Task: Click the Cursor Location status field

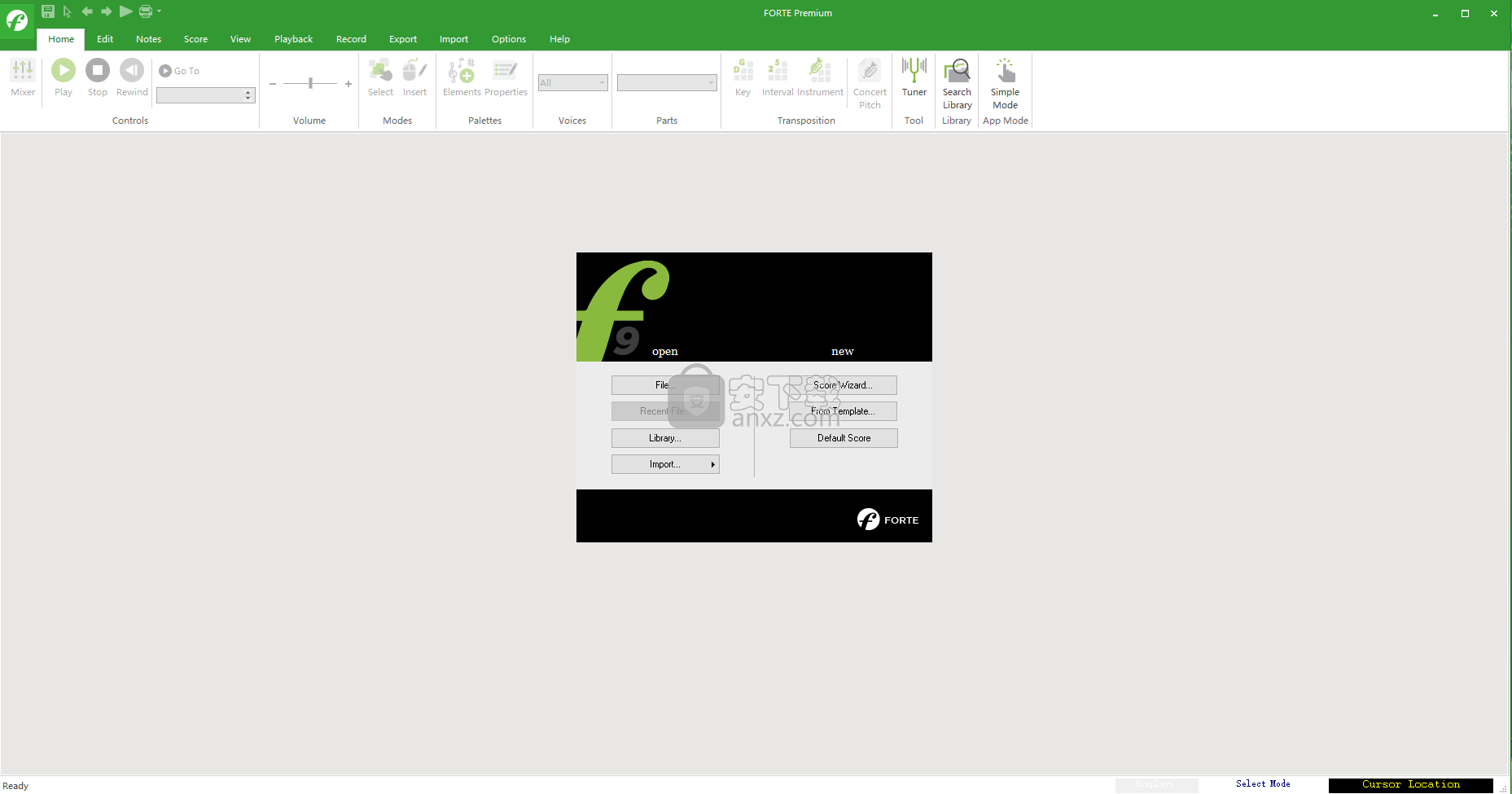Action: [1411, 785]
